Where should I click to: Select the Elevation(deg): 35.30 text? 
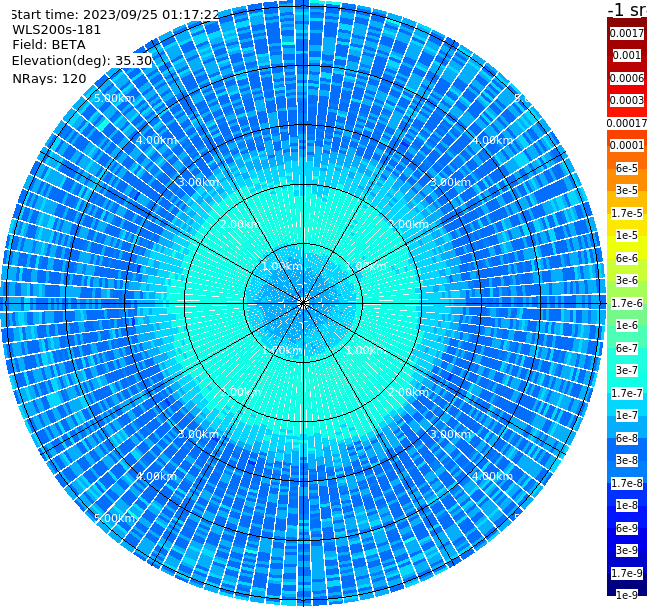pos(82,61)
